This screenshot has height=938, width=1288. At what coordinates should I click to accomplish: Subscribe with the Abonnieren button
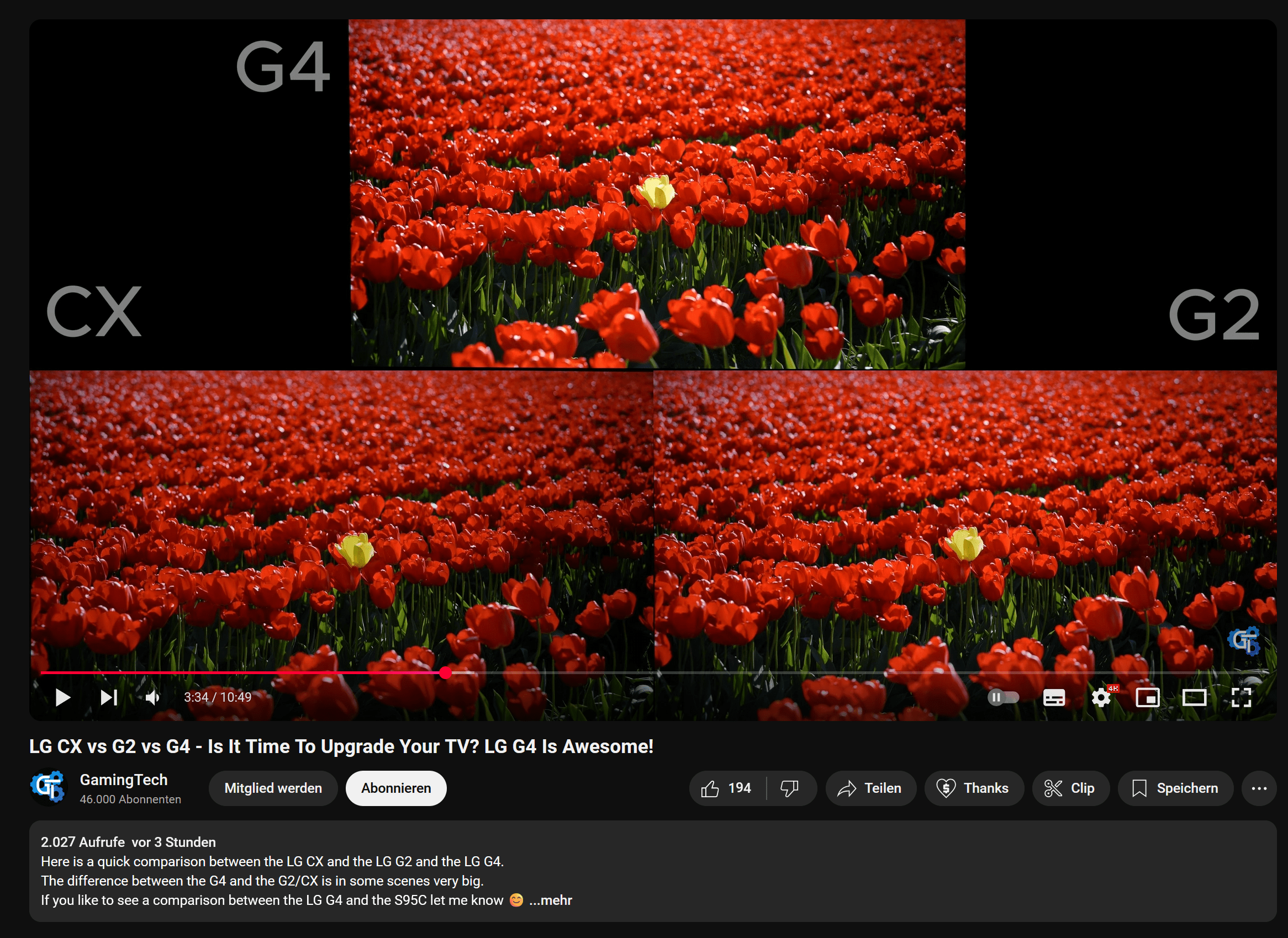pos(396,788)
